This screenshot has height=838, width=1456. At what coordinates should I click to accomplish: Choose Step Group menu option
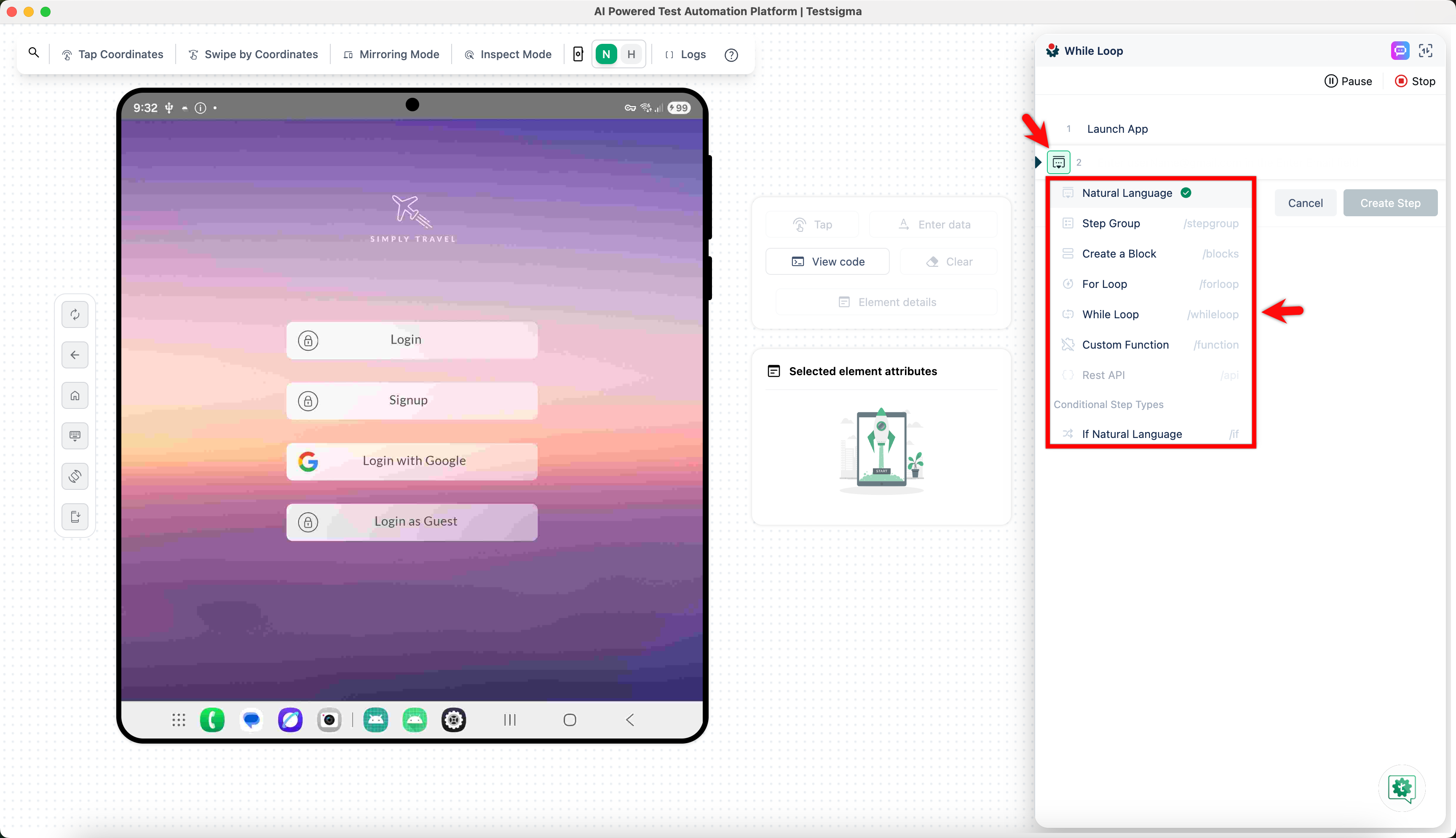pyautogui.click(x=1111, y=223)
